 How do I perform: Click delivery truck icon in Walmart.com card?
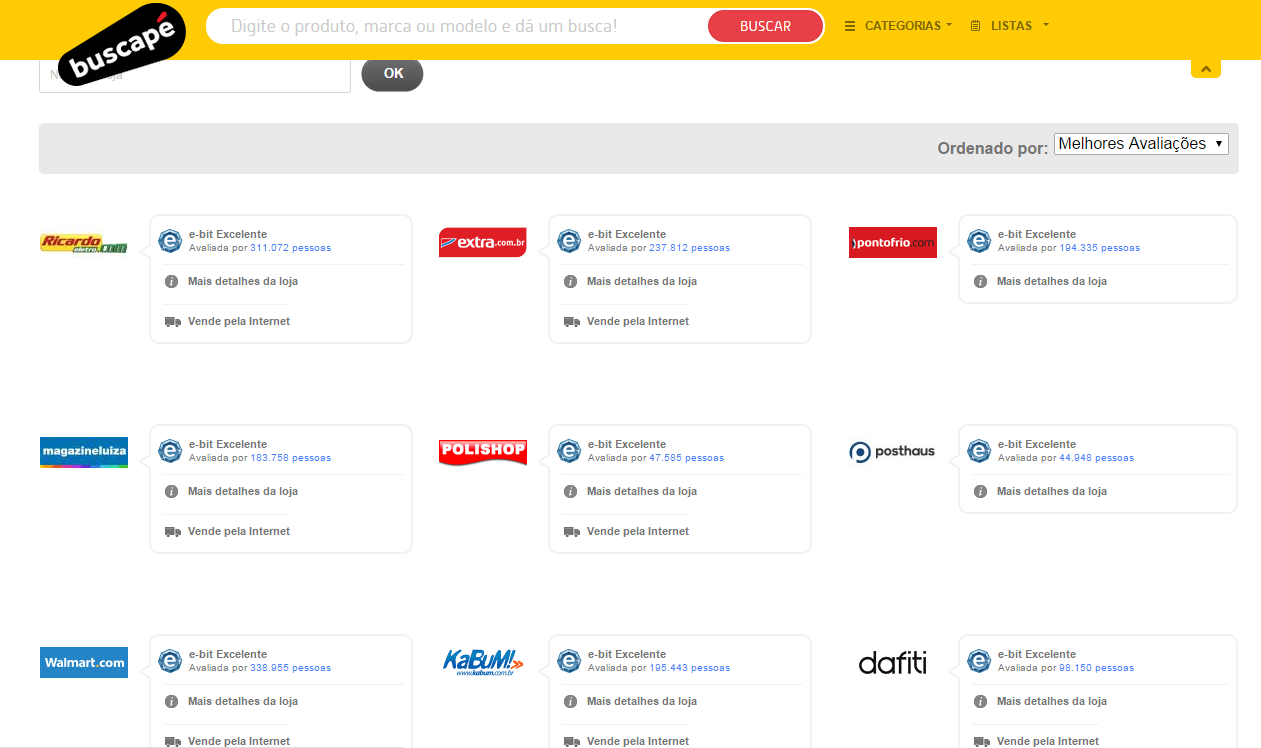pyautogui.click(x=172, y=742)
